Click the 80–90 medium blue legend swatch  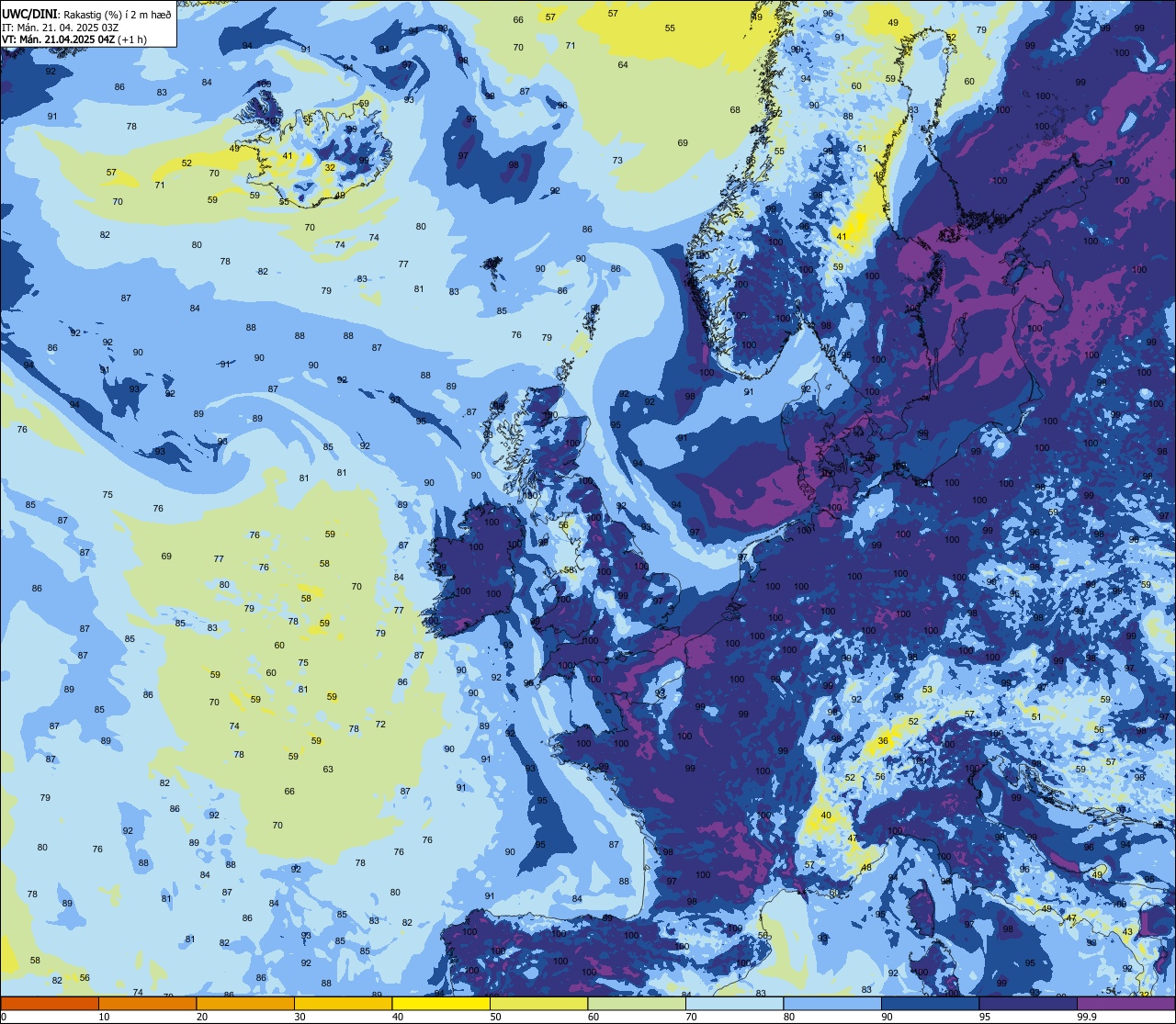click(832, 1003)
